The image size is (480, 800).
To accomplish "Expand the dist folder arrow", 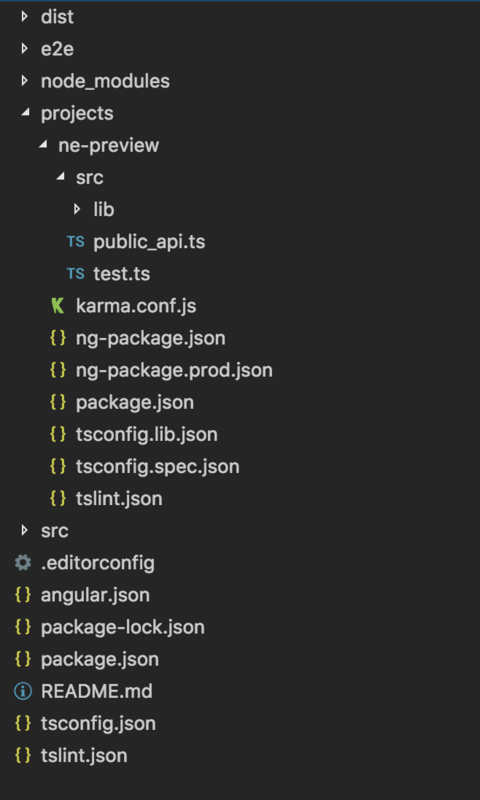I will [24, 17].
